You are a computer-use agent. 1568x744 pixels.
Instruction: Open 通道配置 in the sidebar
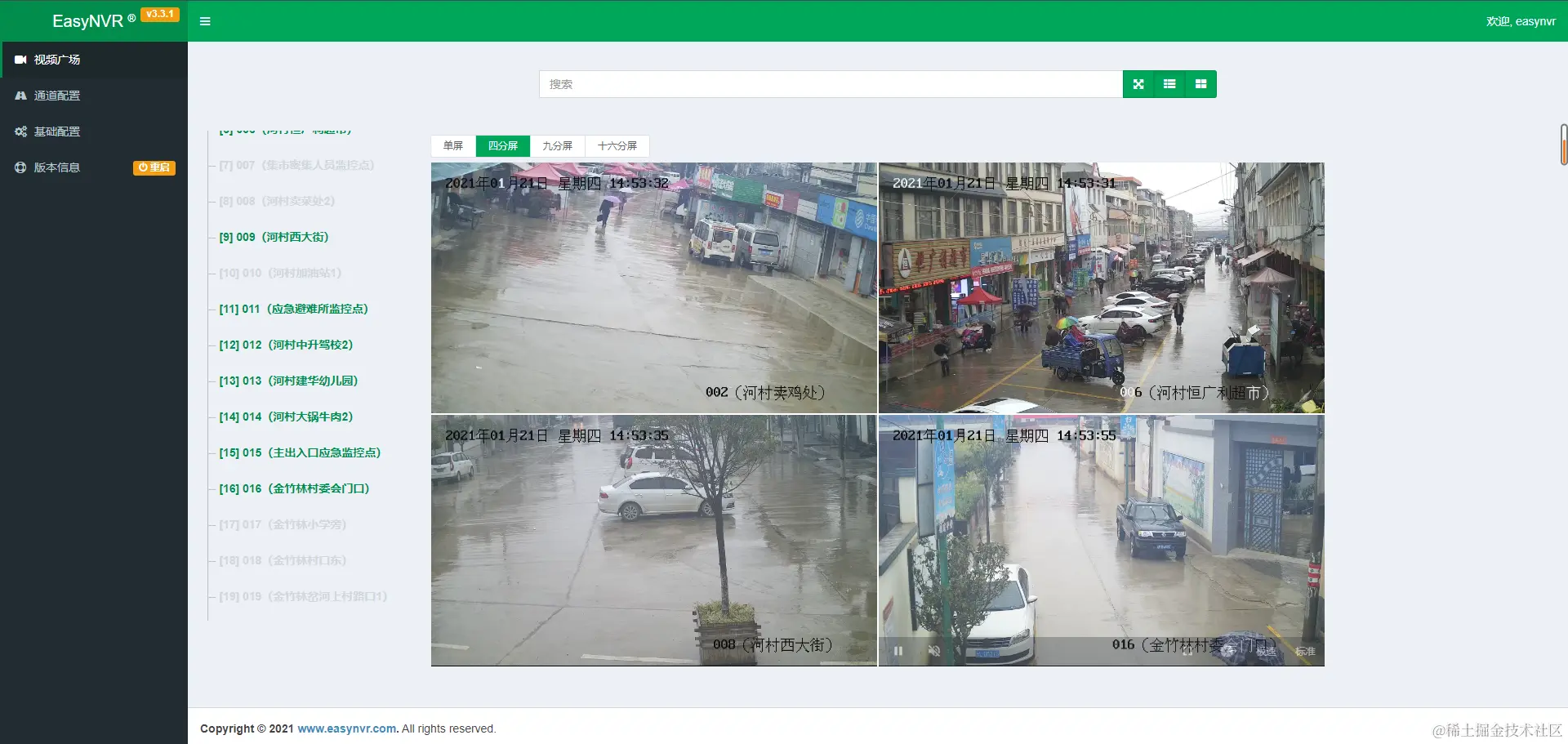94,96
